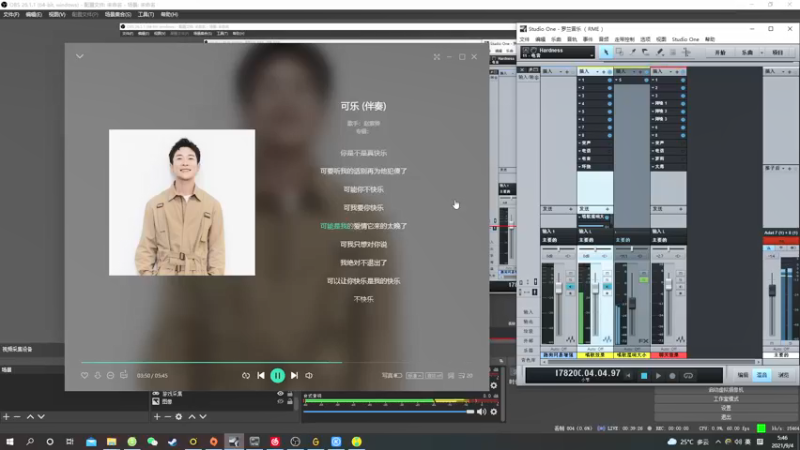Add a send on the first channel

(570, 209)
